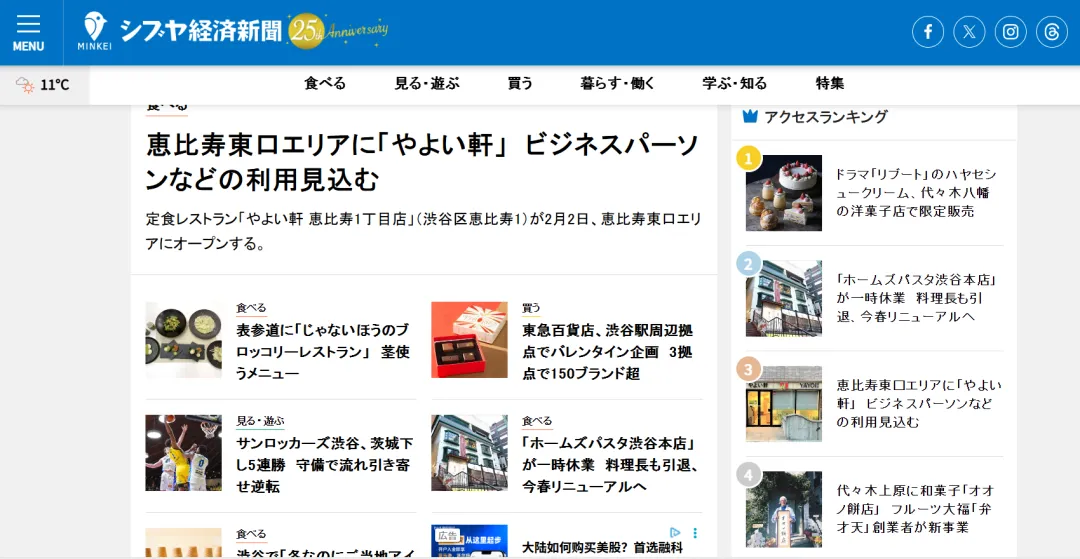Click the ranking 4 オオノ餅店 thumbnail
The height and width of the screenshot is (559, 1080).
(x=784, y=509)
